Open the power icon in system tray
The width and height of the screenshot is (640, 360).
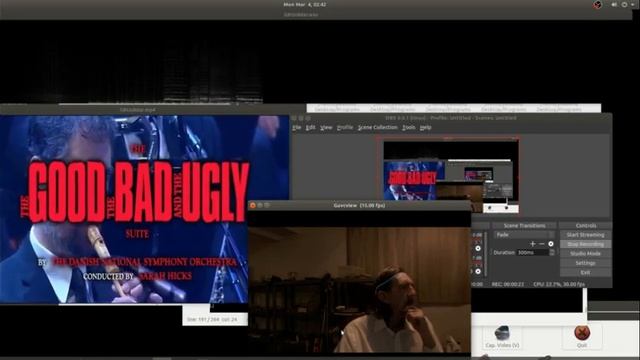click(x=624, y=4)
